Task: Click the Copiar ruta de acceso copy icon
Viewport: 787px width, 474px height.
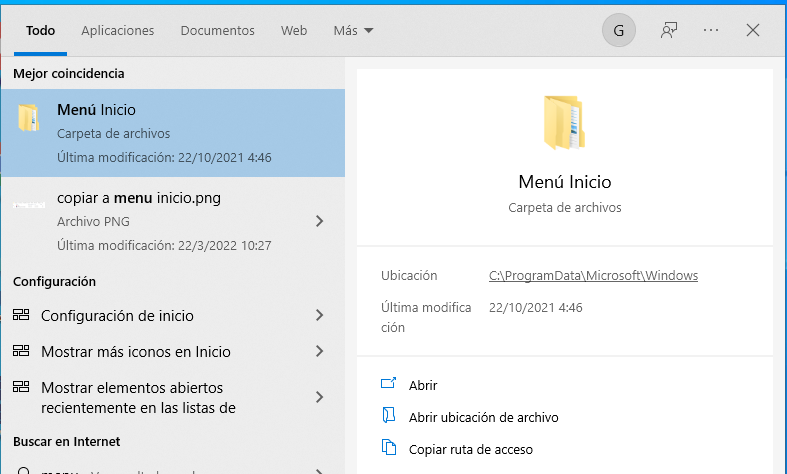Action: click(388, 447)
